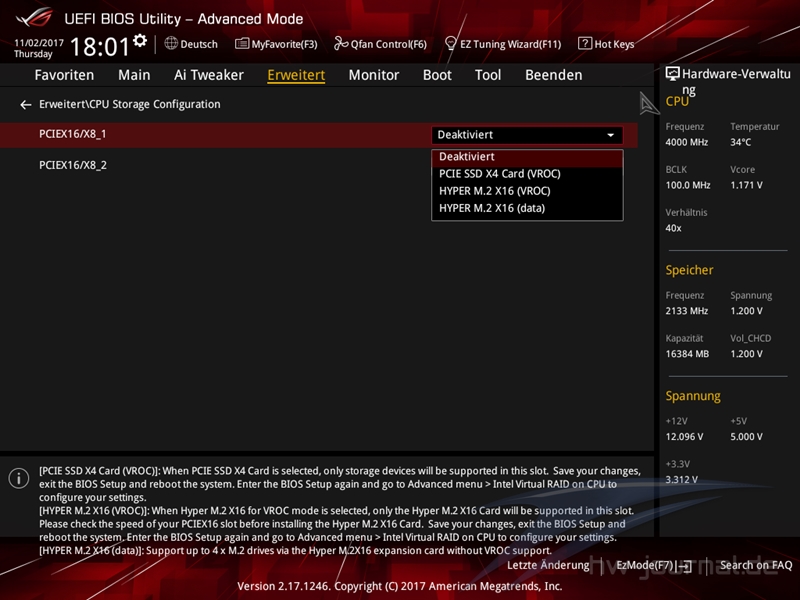Click Letzte Änderung button
Viewport: 800px width, 600px height.
548,565
